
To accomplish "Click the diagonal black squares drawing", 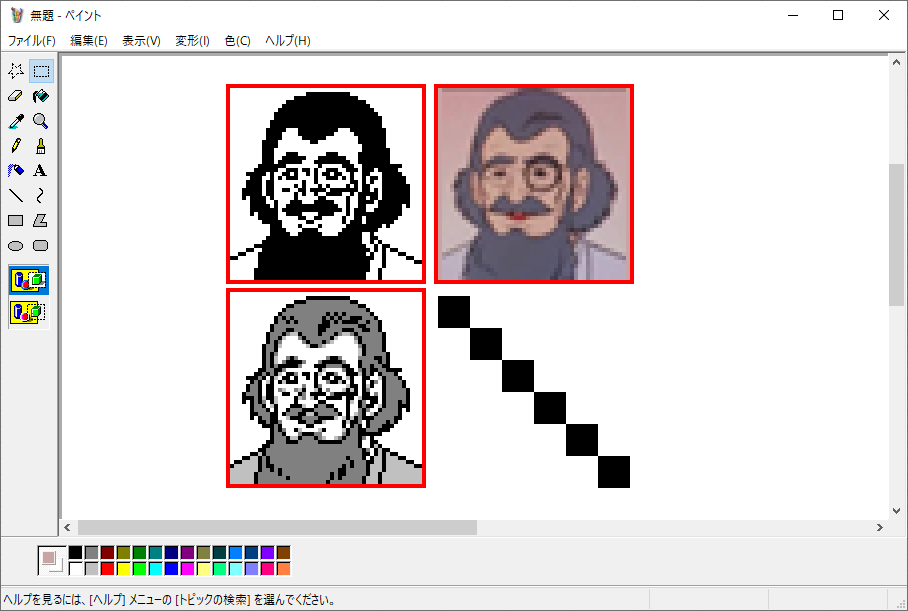I will pyautogui.click(x=534, y=392).
